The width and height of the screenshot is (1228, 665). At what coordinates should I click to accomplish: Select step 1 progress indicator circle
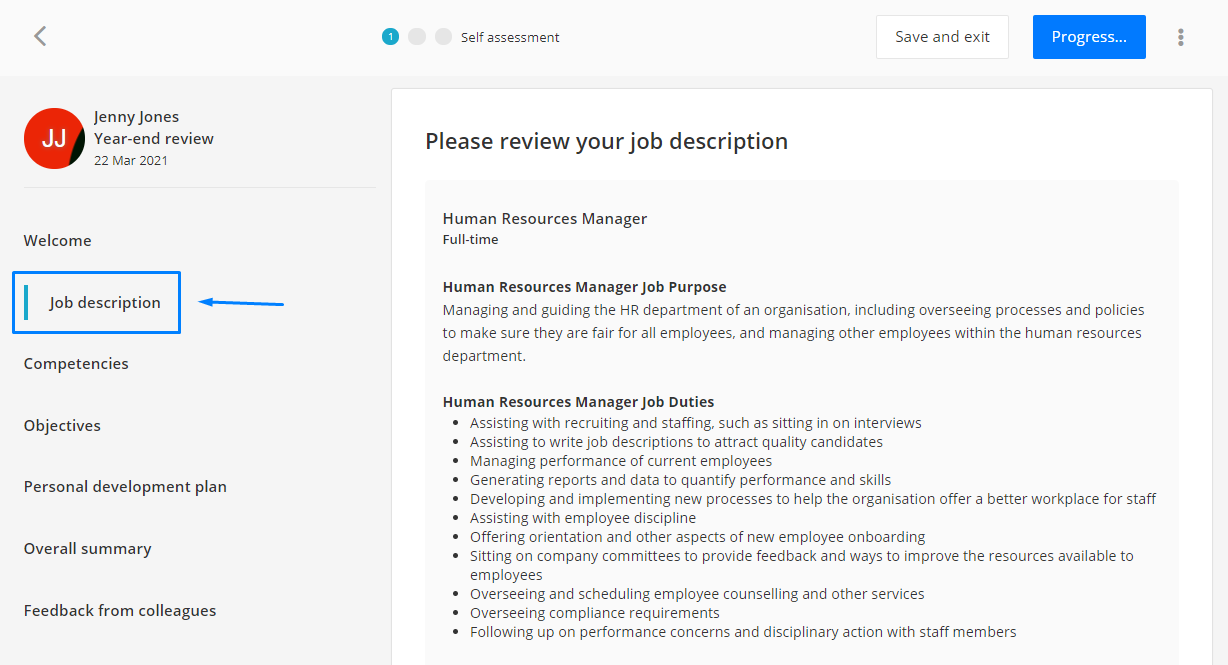coord(390,37)
